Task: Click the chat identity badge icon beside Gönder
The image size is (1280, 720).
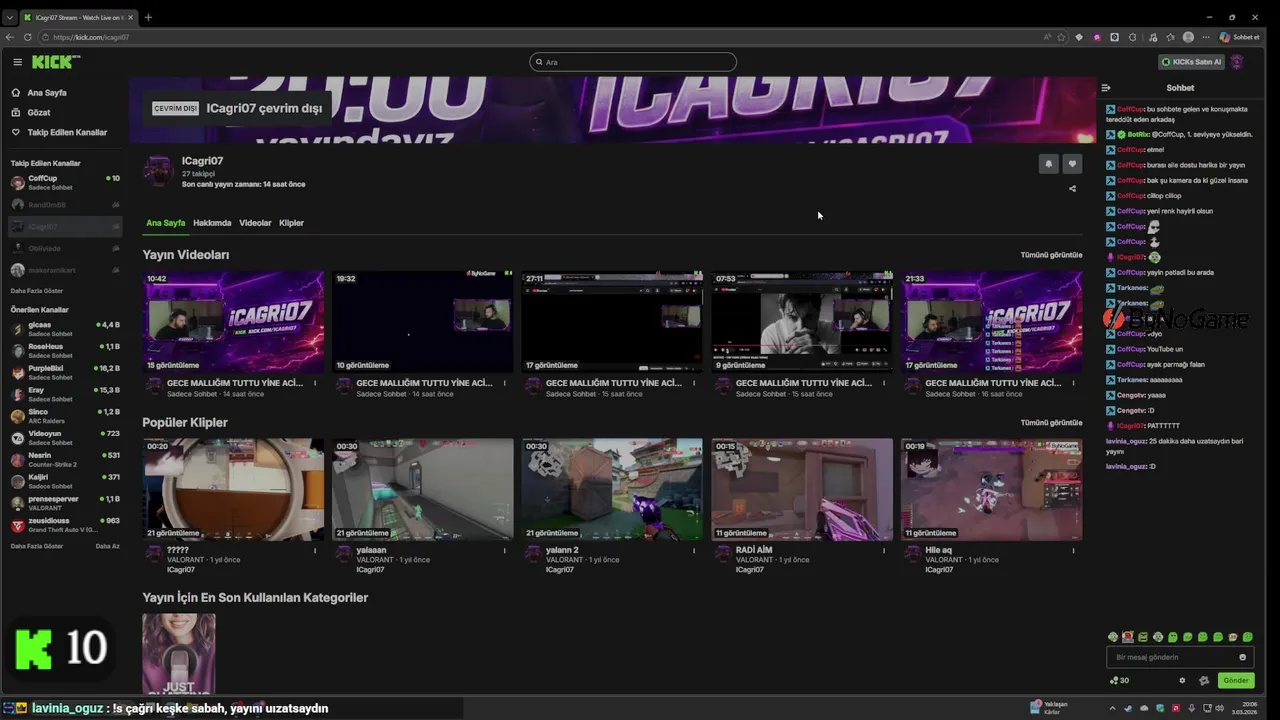Action: pyautogui.click(x=1204, y=681)
